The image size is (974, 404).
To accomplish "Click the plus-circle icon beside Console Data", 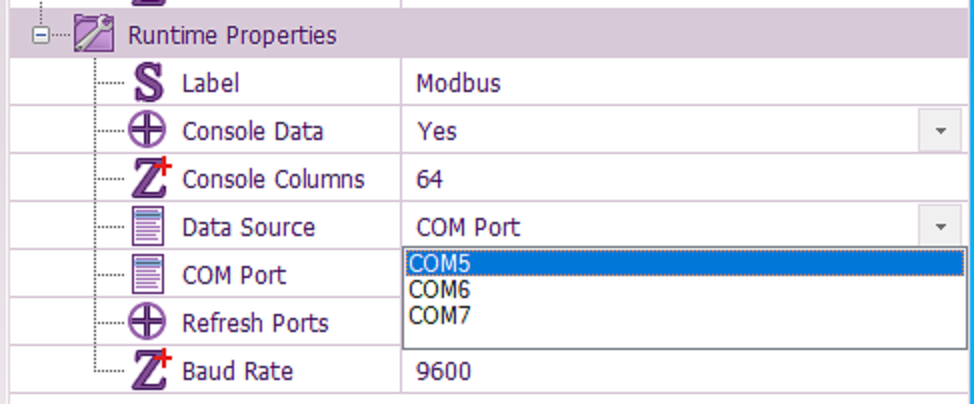I will (148, 131).
